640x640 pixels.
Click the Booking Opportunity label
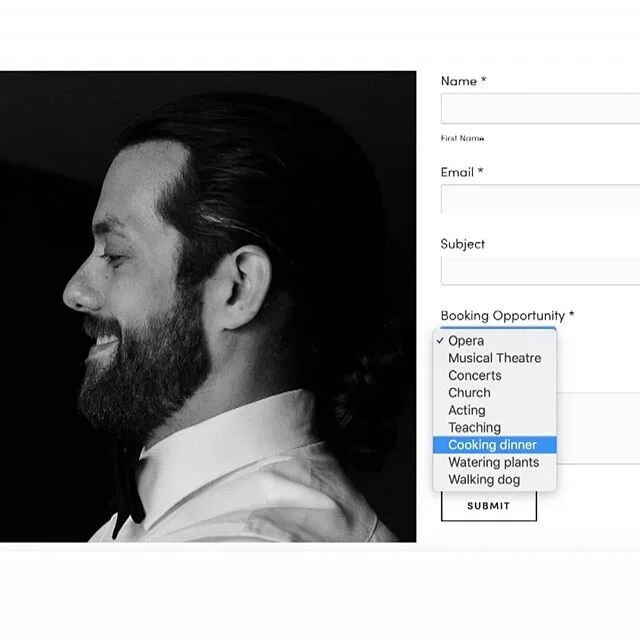tap(507, 316)
